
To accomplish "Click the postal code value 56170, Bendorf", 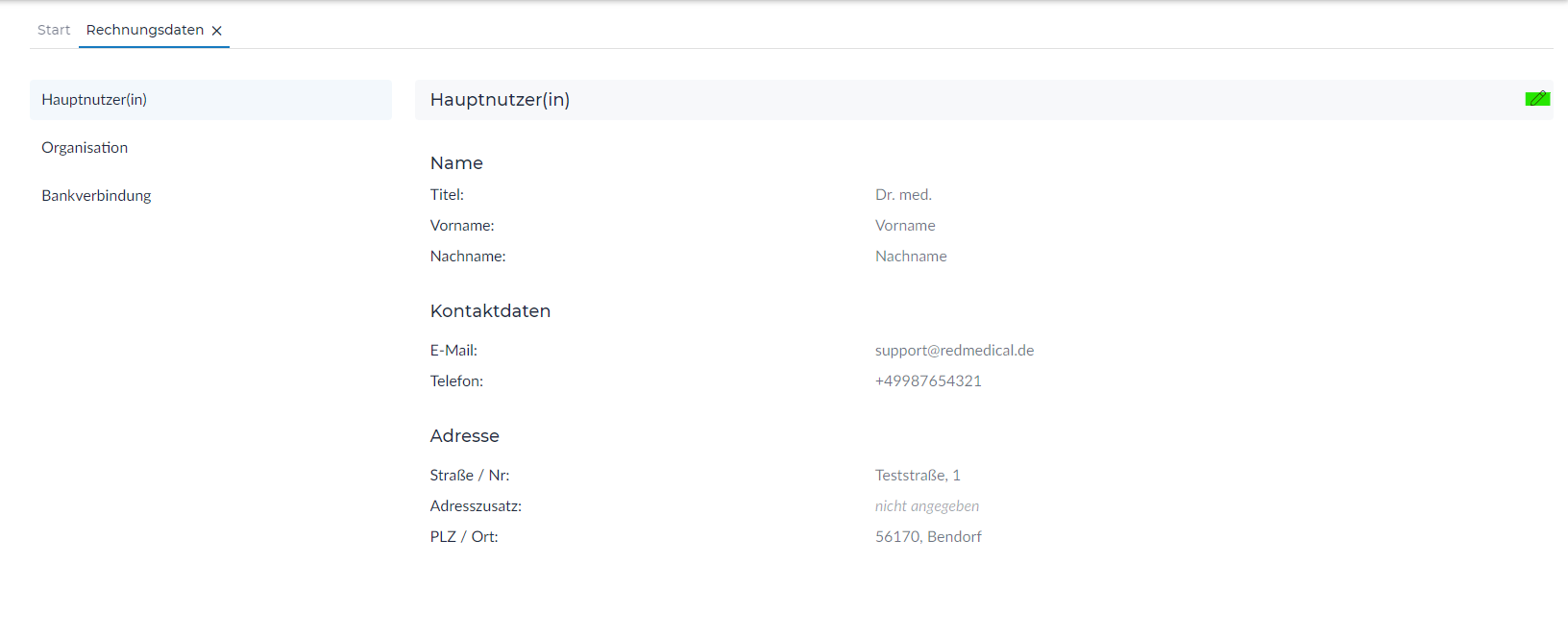I will pyautogui.click(x=928, y=537).
